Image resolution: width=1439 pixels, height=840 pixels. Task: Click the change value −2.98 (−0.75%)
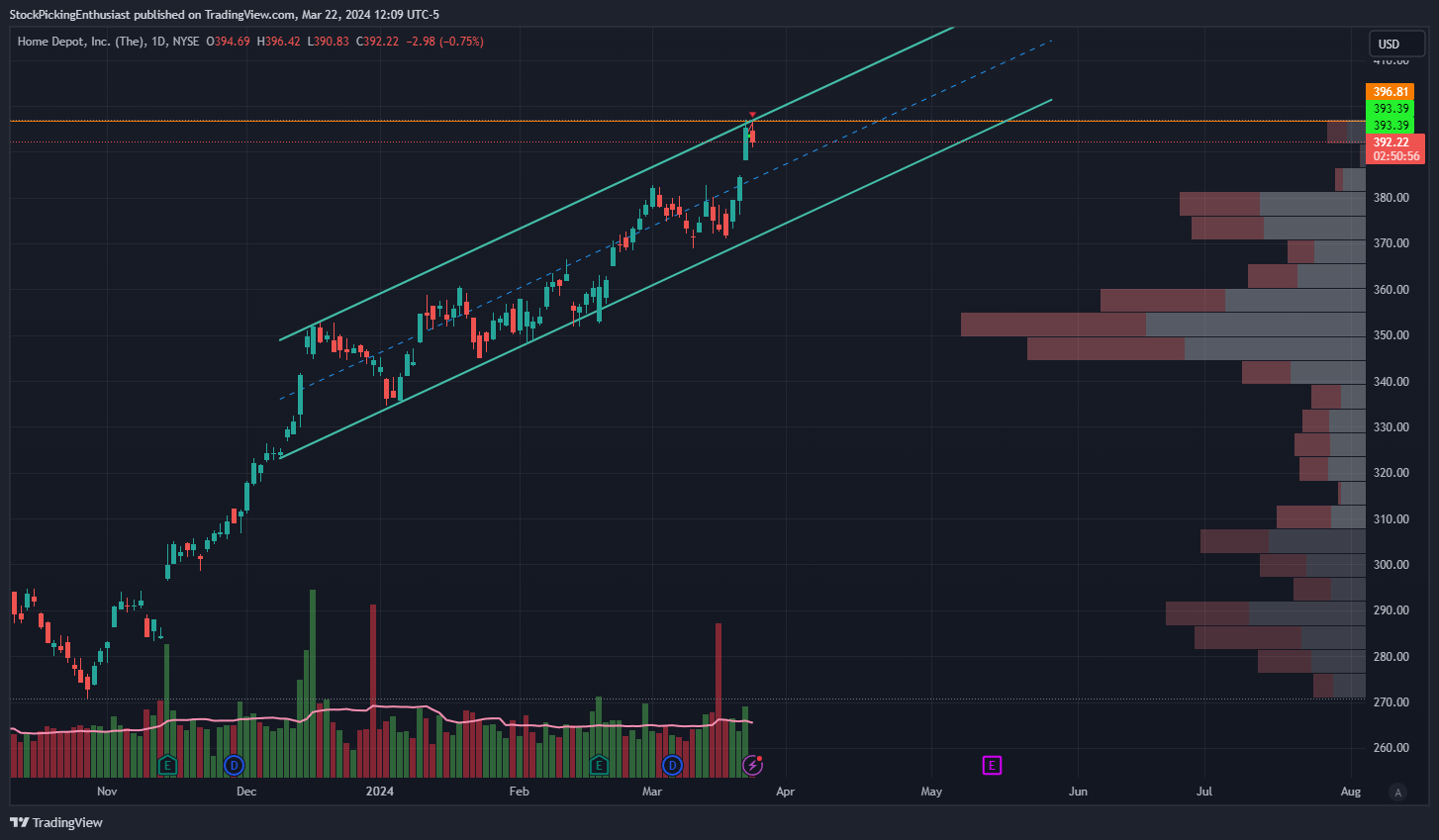pyautogui.click(x=444, y=42)
